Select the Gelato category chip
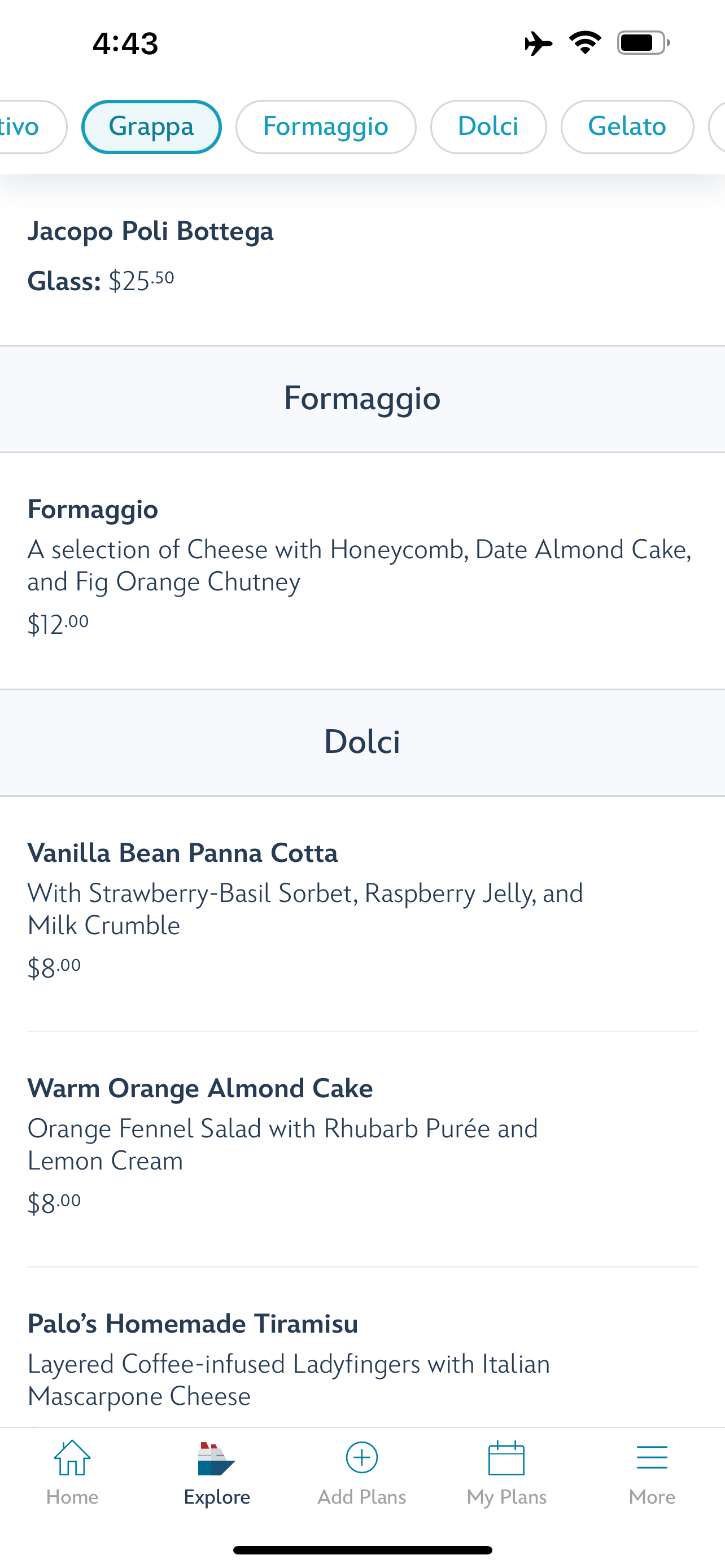725x1568 pixels. point(626,126)
